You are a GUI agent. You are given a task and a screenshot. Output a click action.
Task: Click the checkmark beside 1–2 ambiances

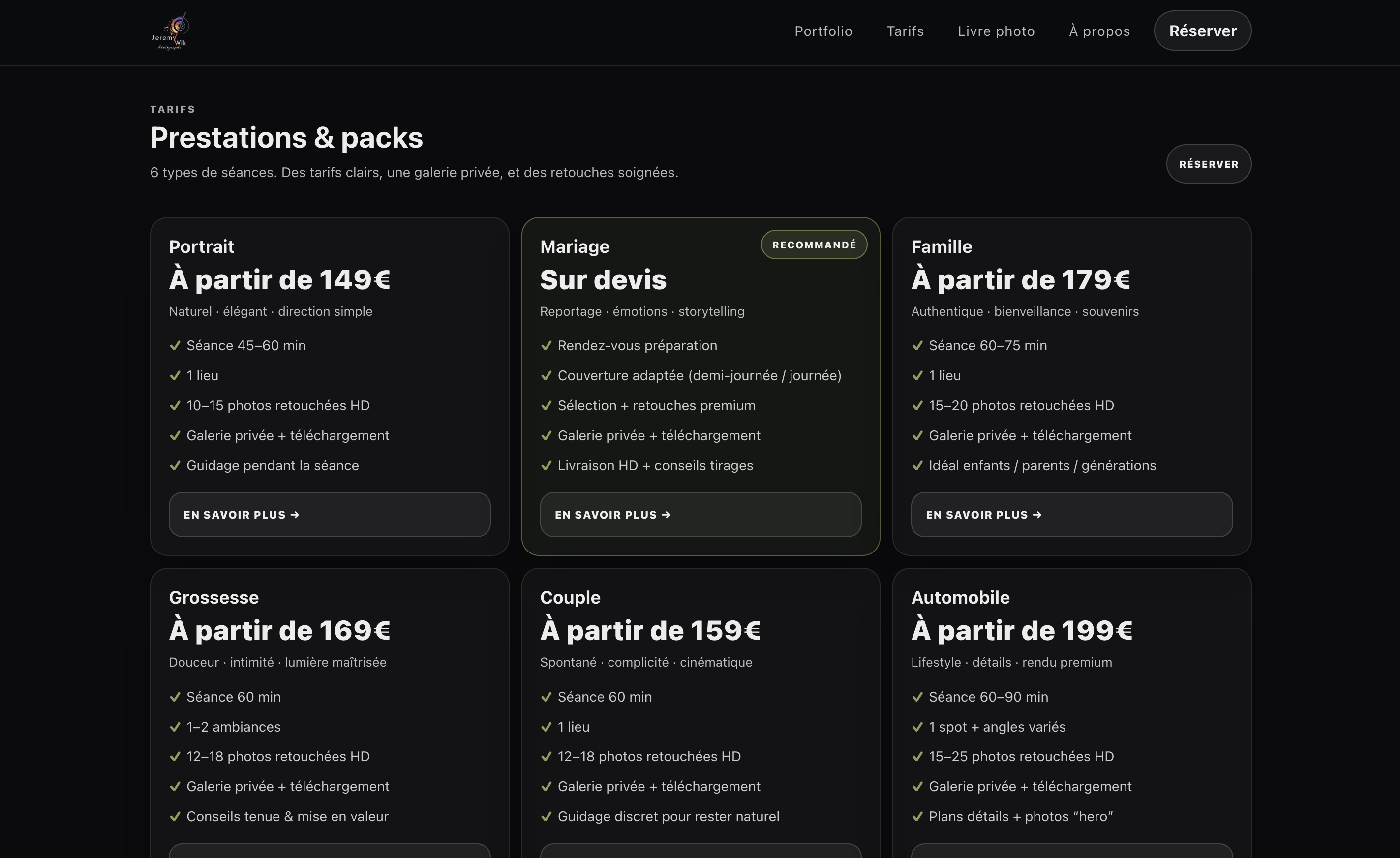coord(175,727)
